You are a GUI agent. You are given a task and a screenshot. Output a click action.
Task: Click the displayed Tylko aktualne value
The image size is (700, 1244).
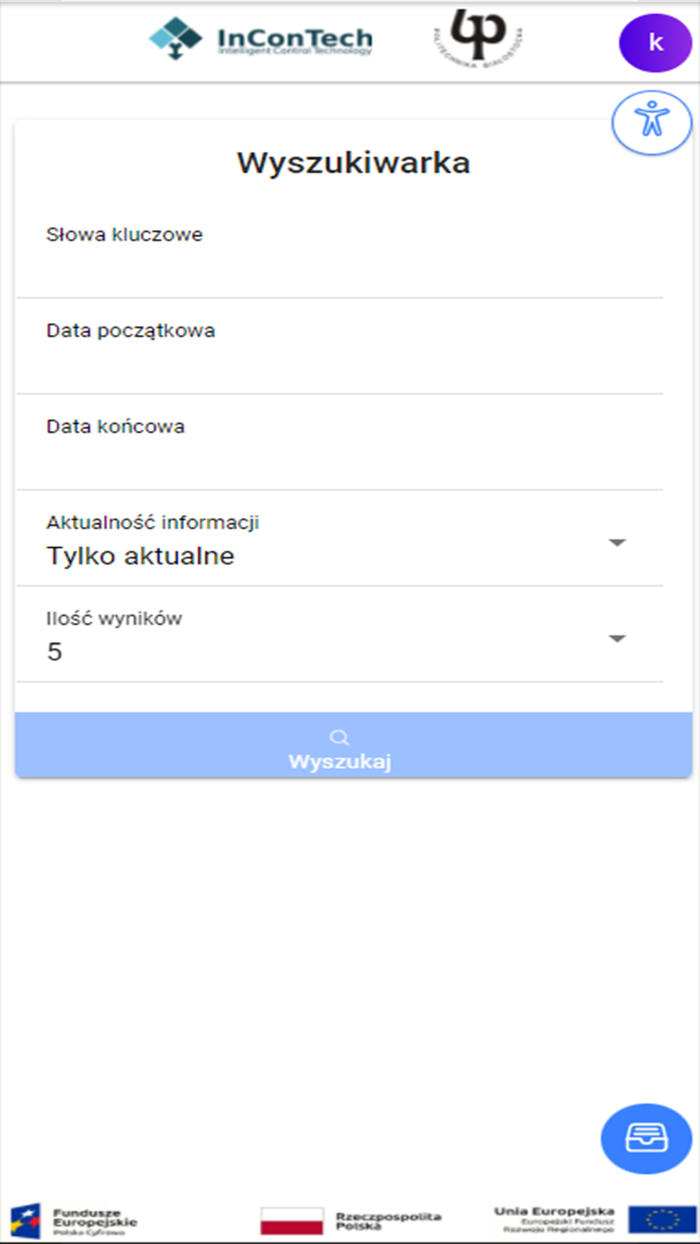(x=140, y=556)
